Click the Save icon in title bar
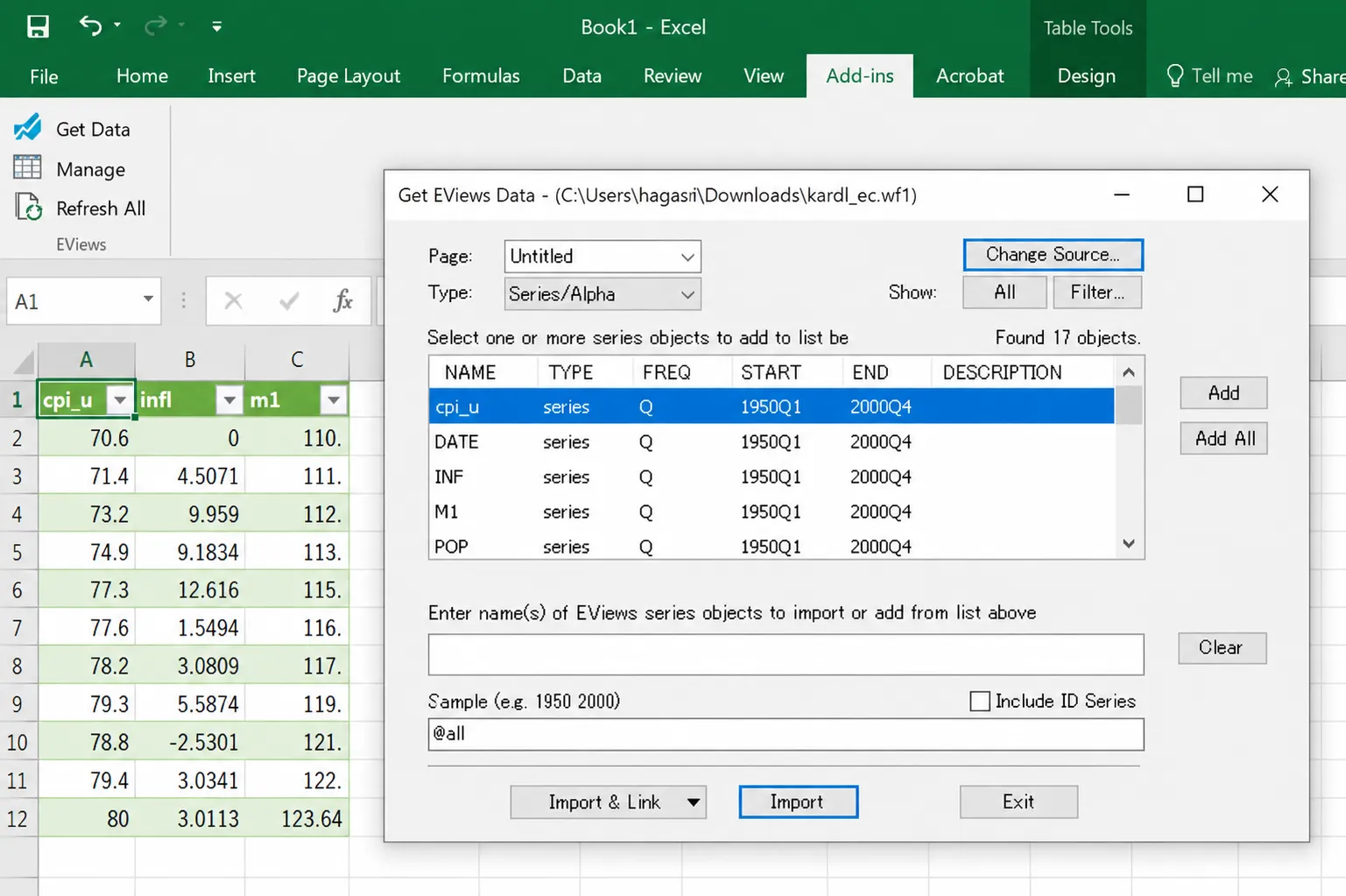The height and width of the screenshot is (896, 1346). tap(38, 26)
